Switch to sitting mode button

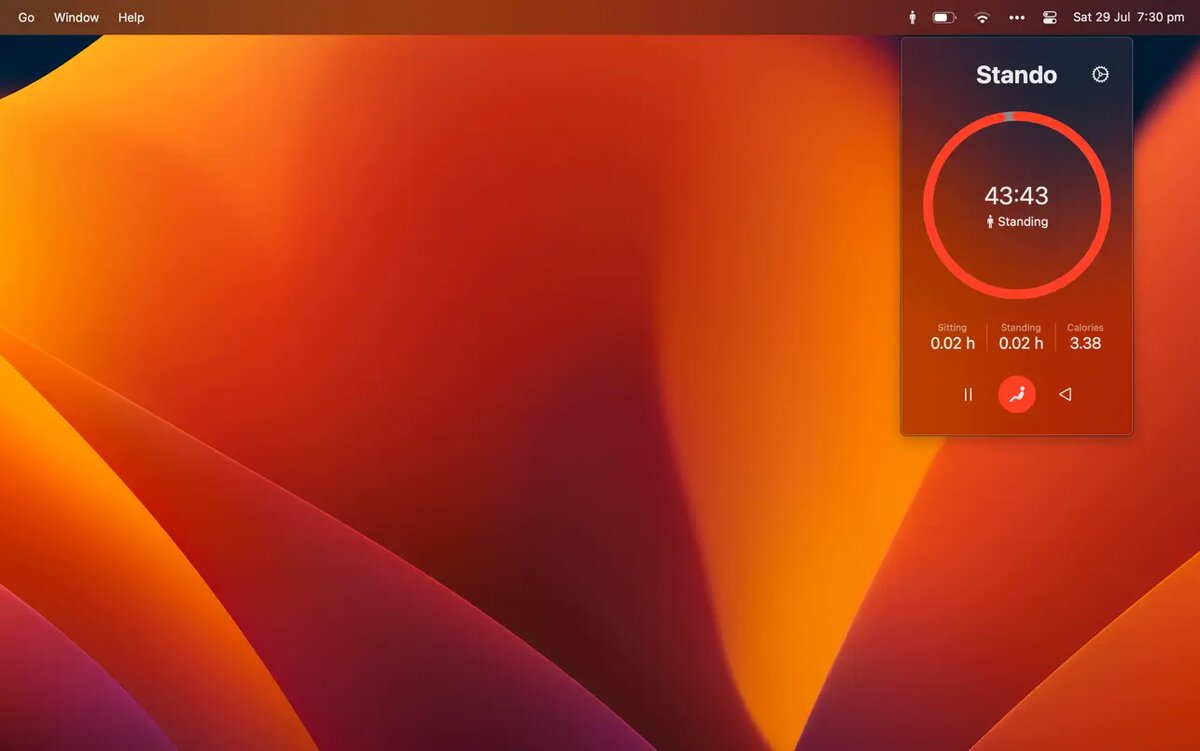pos(1017,394)
